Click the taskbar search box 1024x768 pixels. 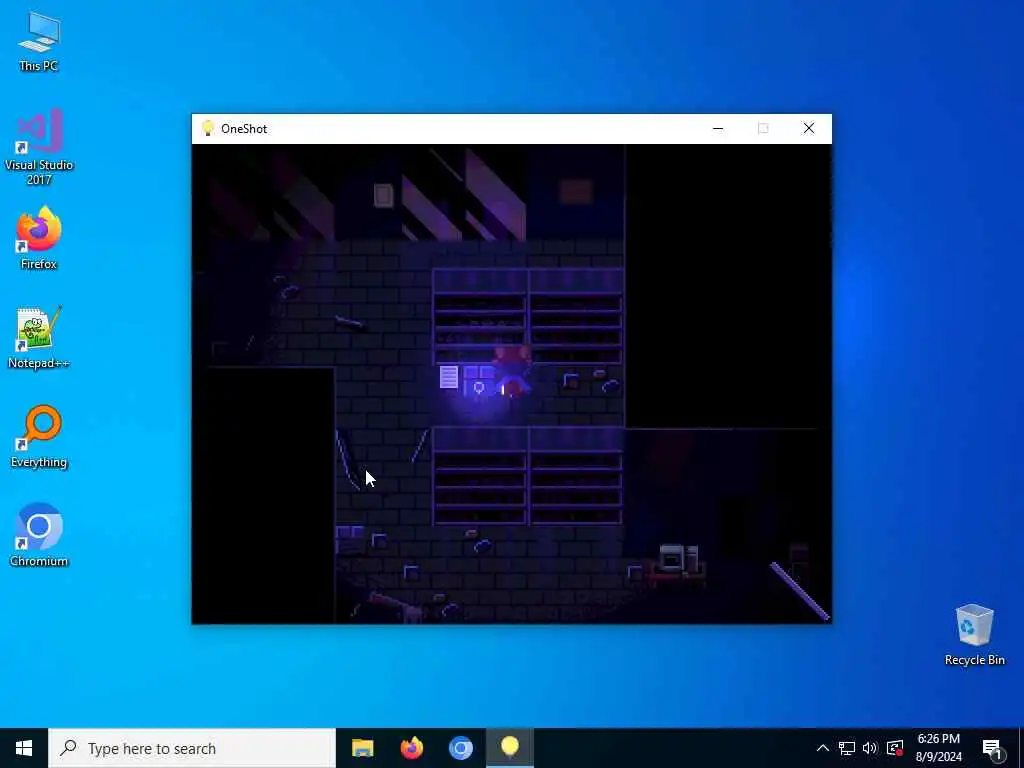pyautogui.click(x=192, y=748)
